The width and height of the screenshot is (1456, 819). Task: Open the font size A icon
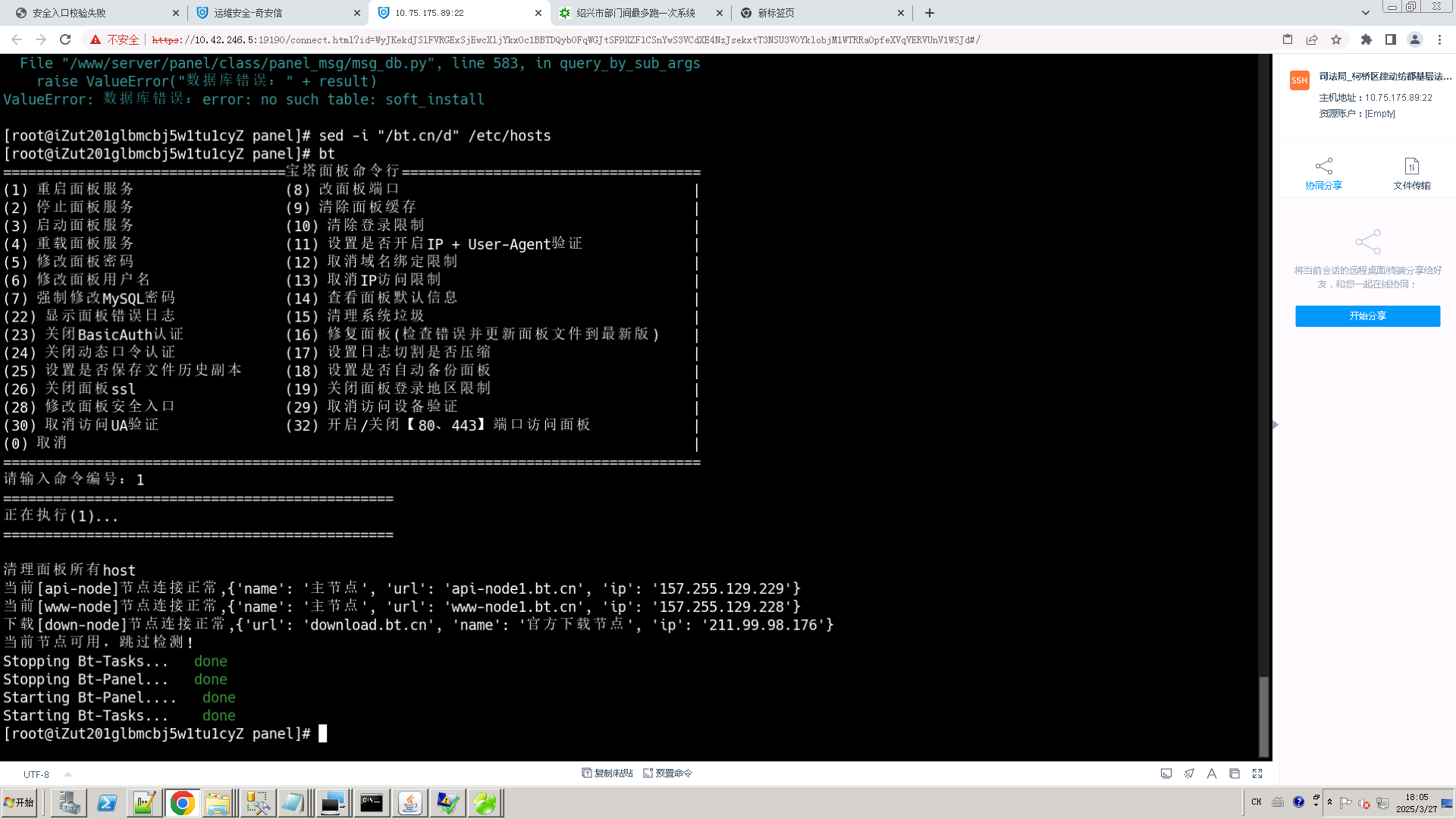click(x=1212, y=773)
